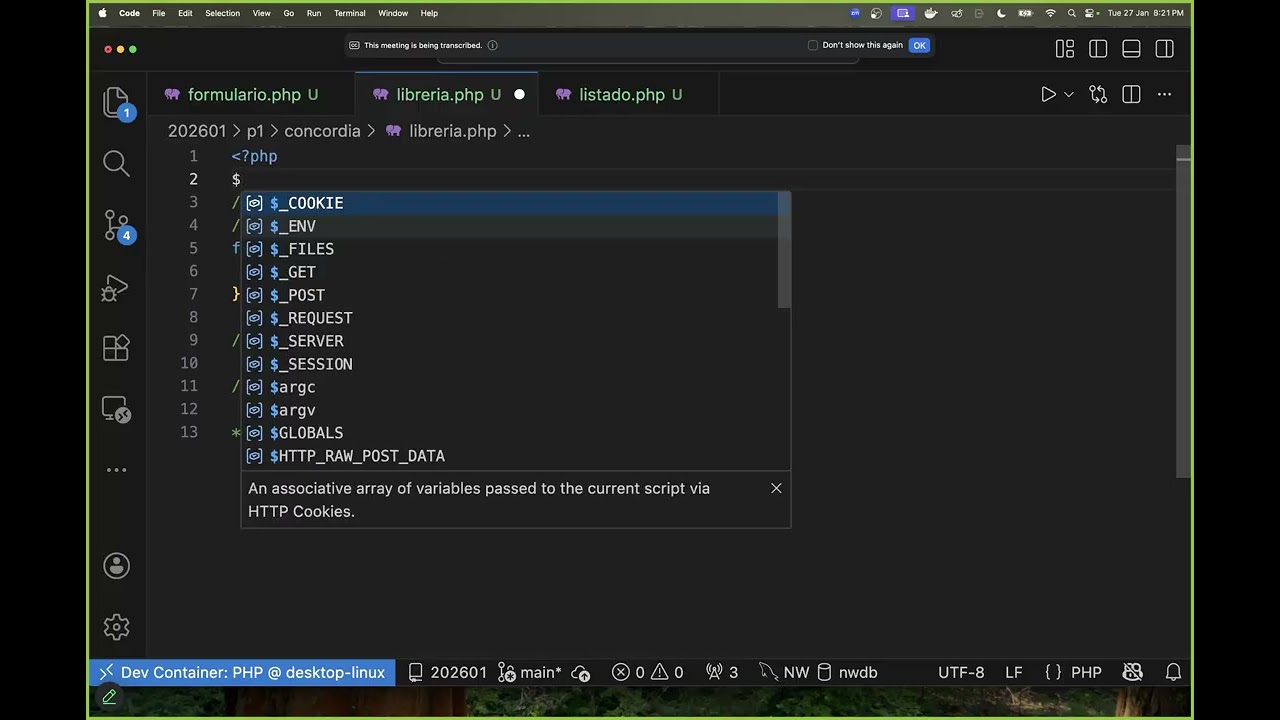Open the Wi-Fi menu bar icon
This screenshot has width=1280, height=720.
pyautogui.click(x=1050, y=13)
